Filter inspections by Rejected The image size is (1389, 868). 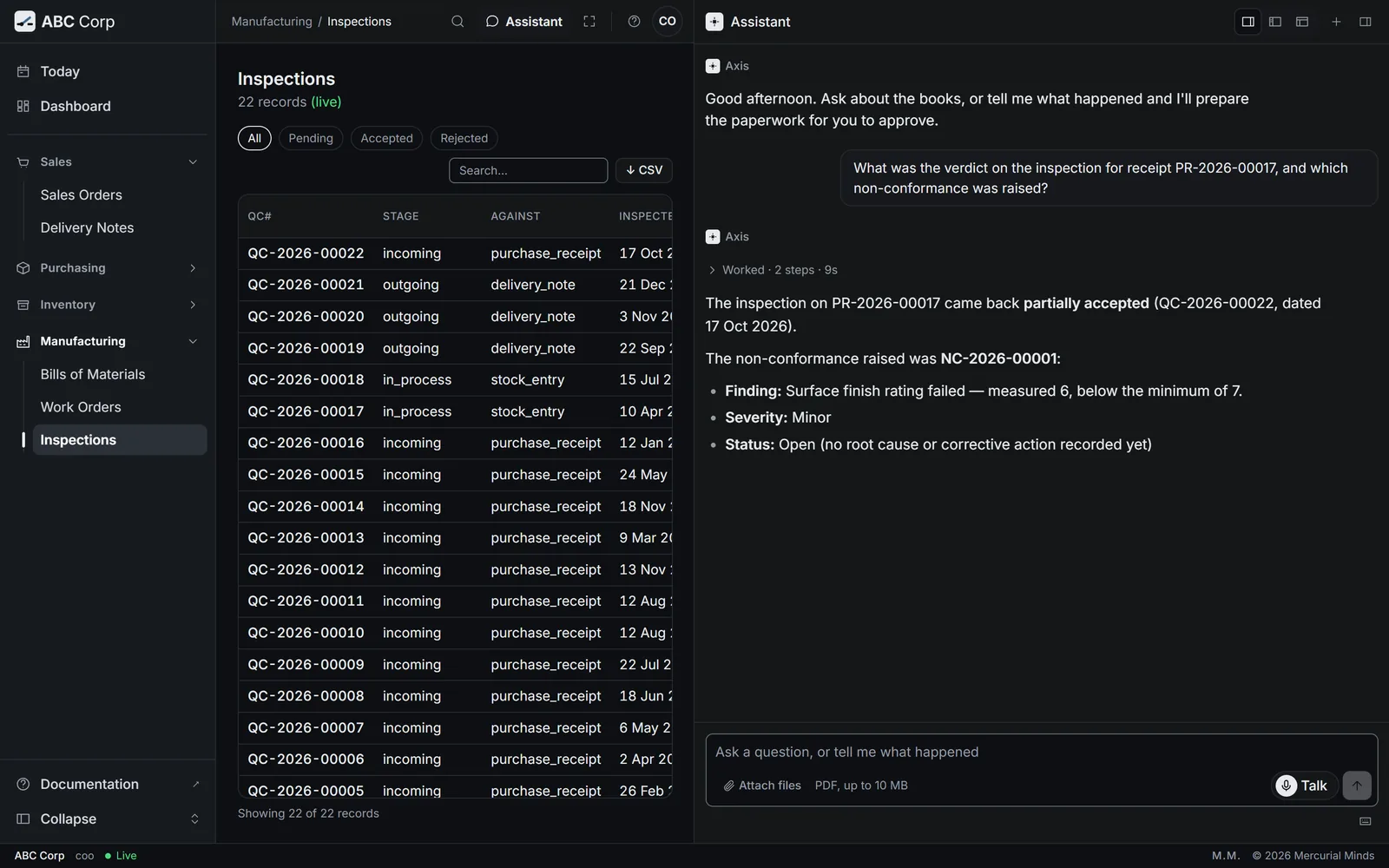point(464,138)
